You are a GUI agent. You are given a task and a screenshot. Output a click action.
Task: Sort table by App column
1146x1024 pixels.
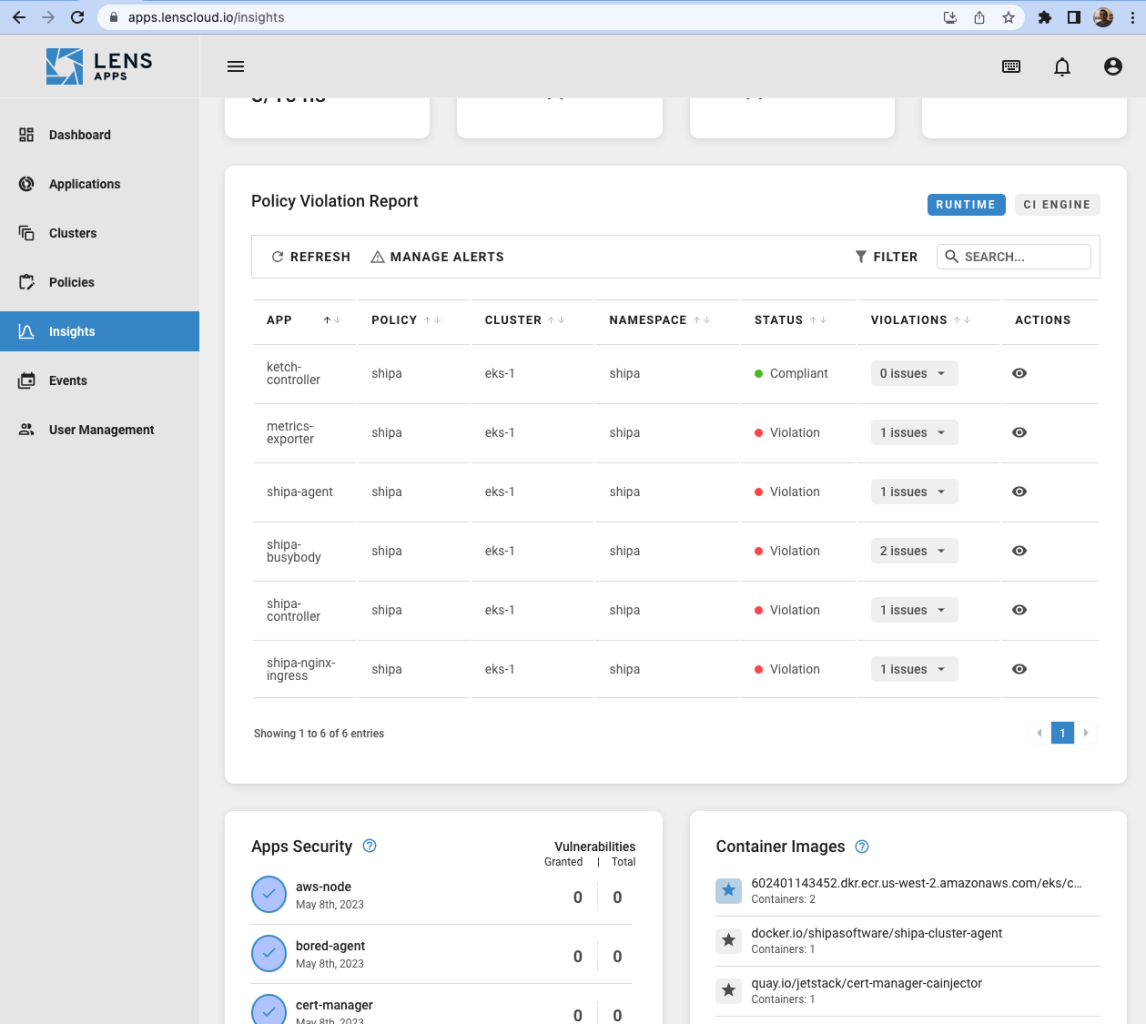(x=332, y=320)
